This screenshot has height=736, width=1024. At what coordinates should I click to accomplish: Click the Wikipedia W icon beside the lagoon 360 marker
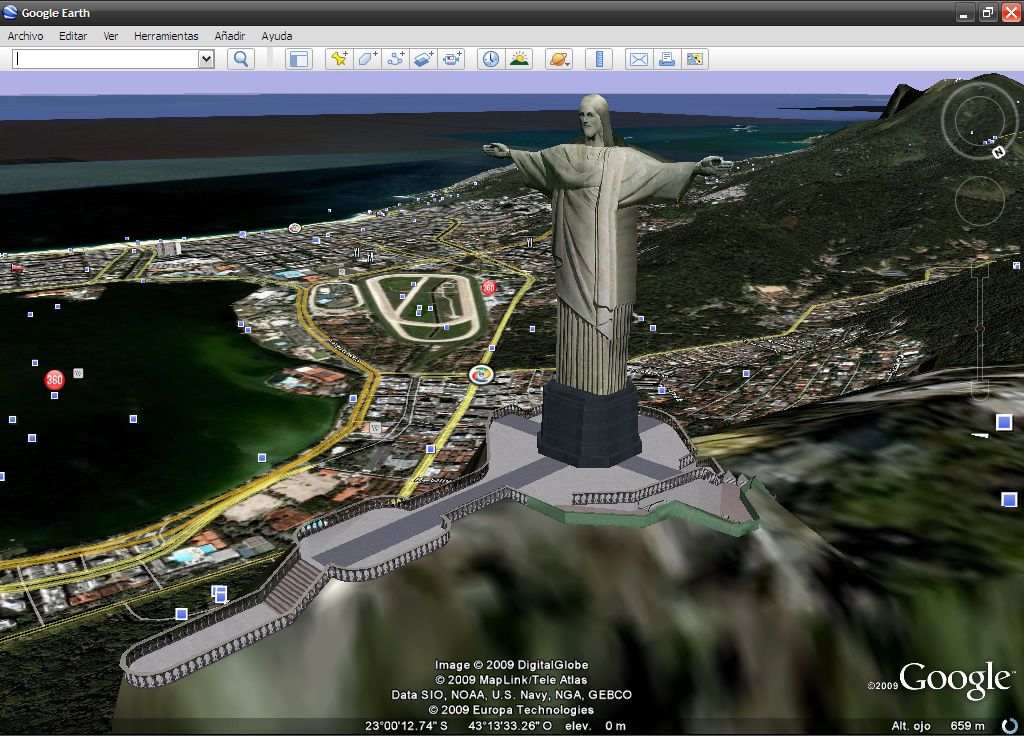click(x=78, y=374)
